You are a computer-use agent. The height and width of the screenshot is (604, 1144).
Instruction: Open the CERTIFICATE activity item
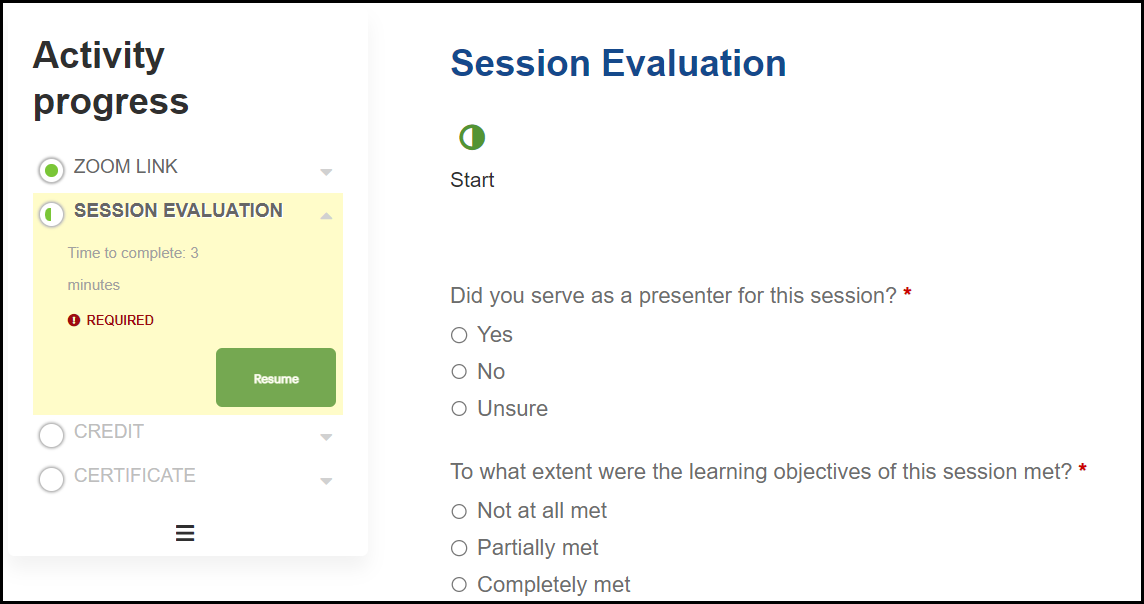point(135,476)
